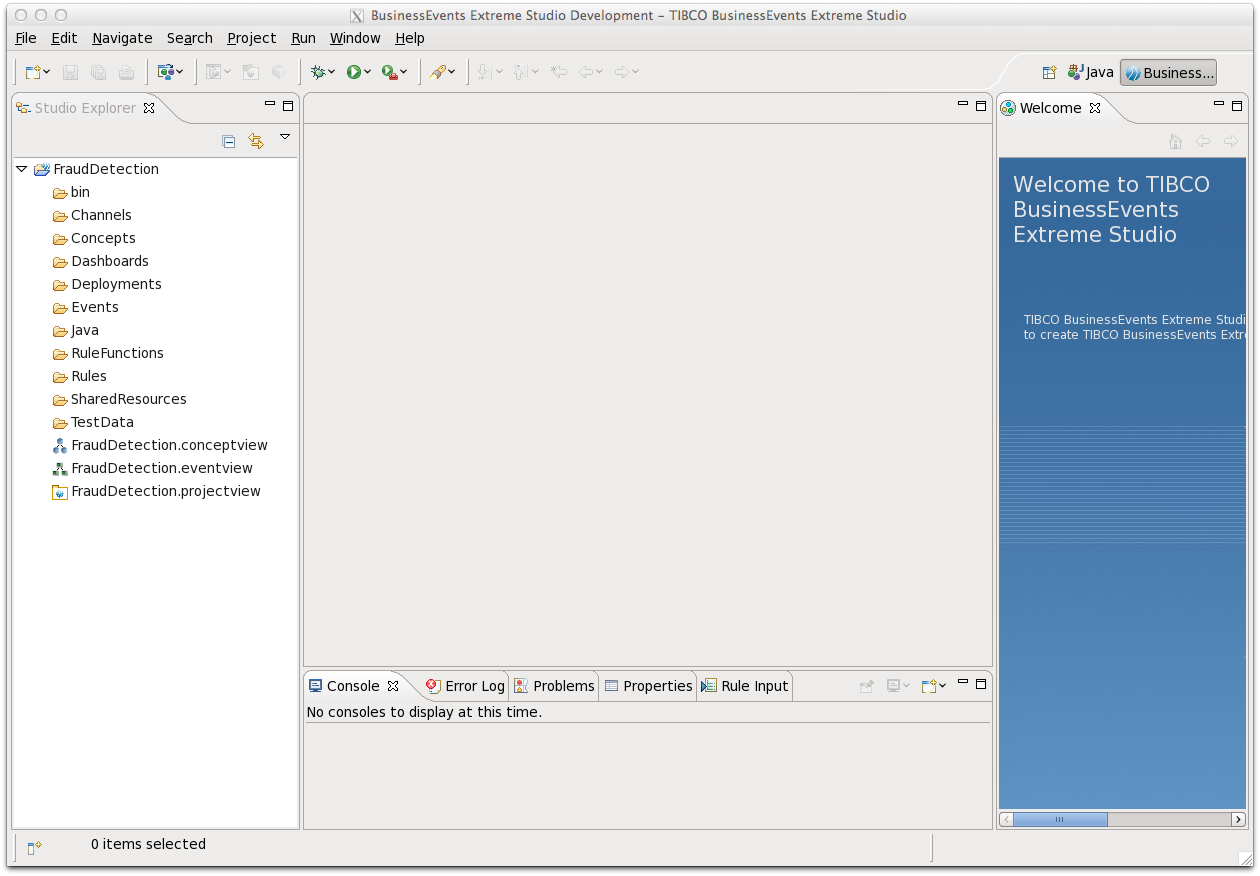
Task: Click the Previous Annotation toolbar icon
Action: pyautogui.click(x=520, y=72)
